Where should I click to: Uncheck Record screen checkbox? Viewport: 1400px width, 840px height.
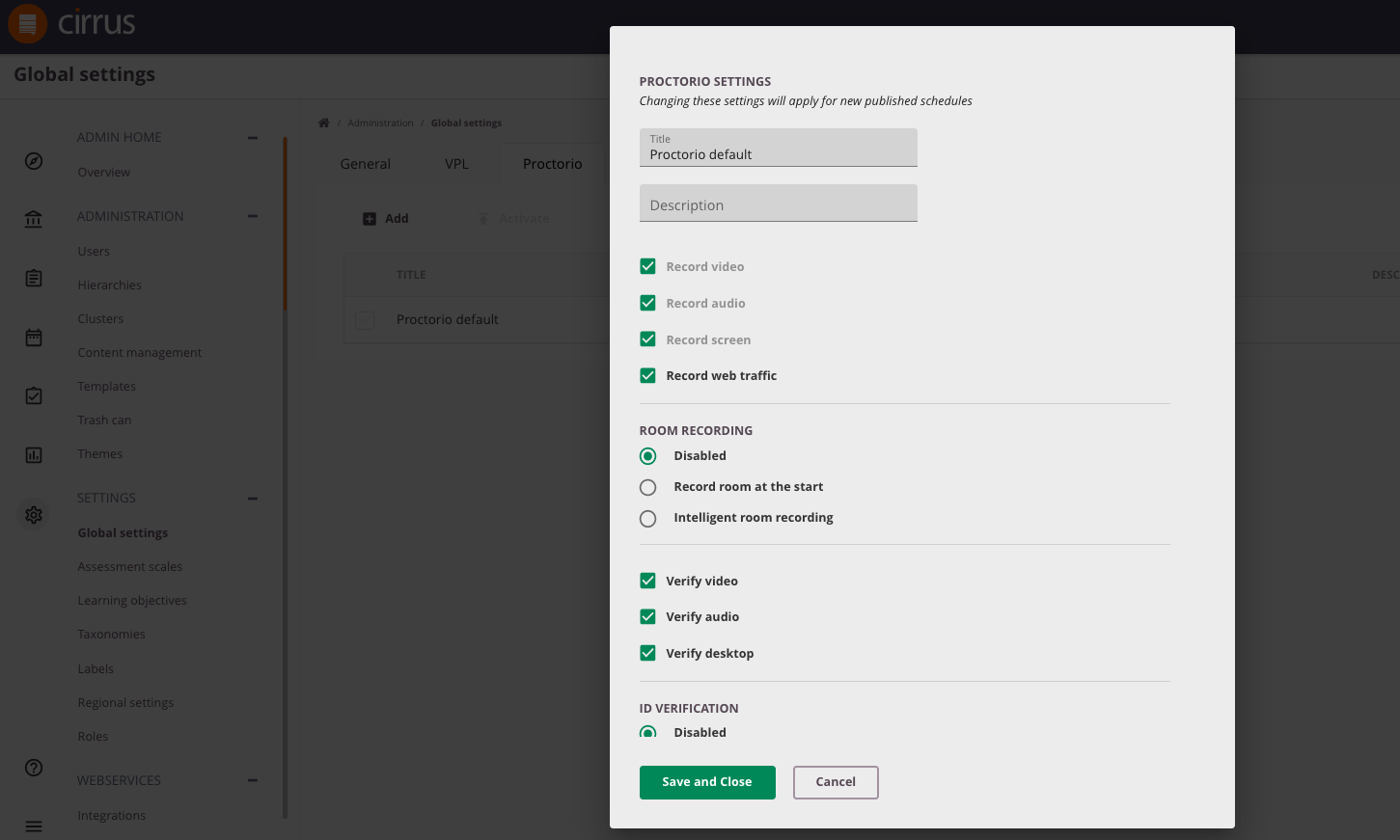pyautogui.click(x=647, y=339)
